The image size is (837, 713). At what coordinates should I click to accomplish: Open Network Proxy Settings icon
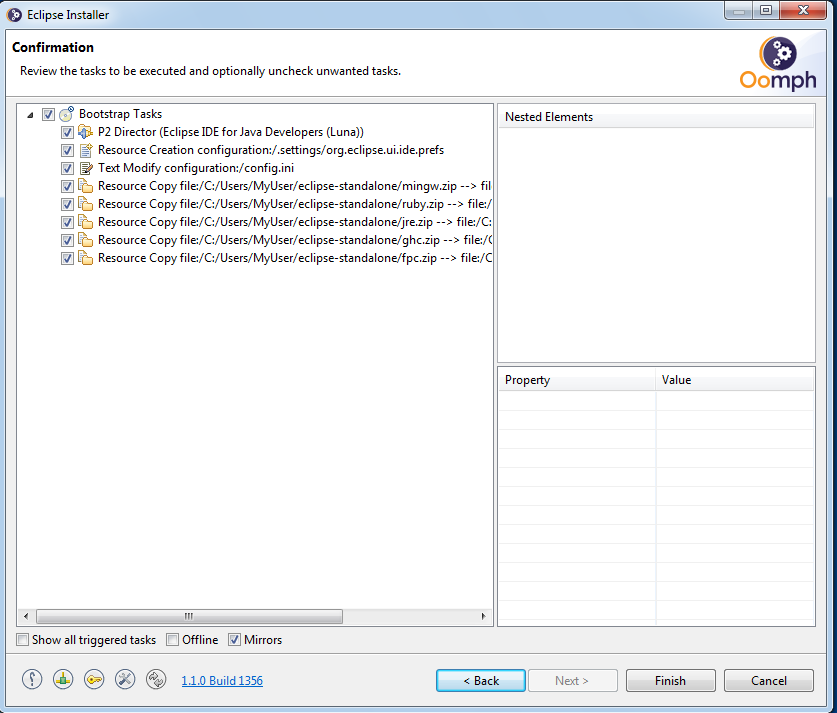point(63,679)
